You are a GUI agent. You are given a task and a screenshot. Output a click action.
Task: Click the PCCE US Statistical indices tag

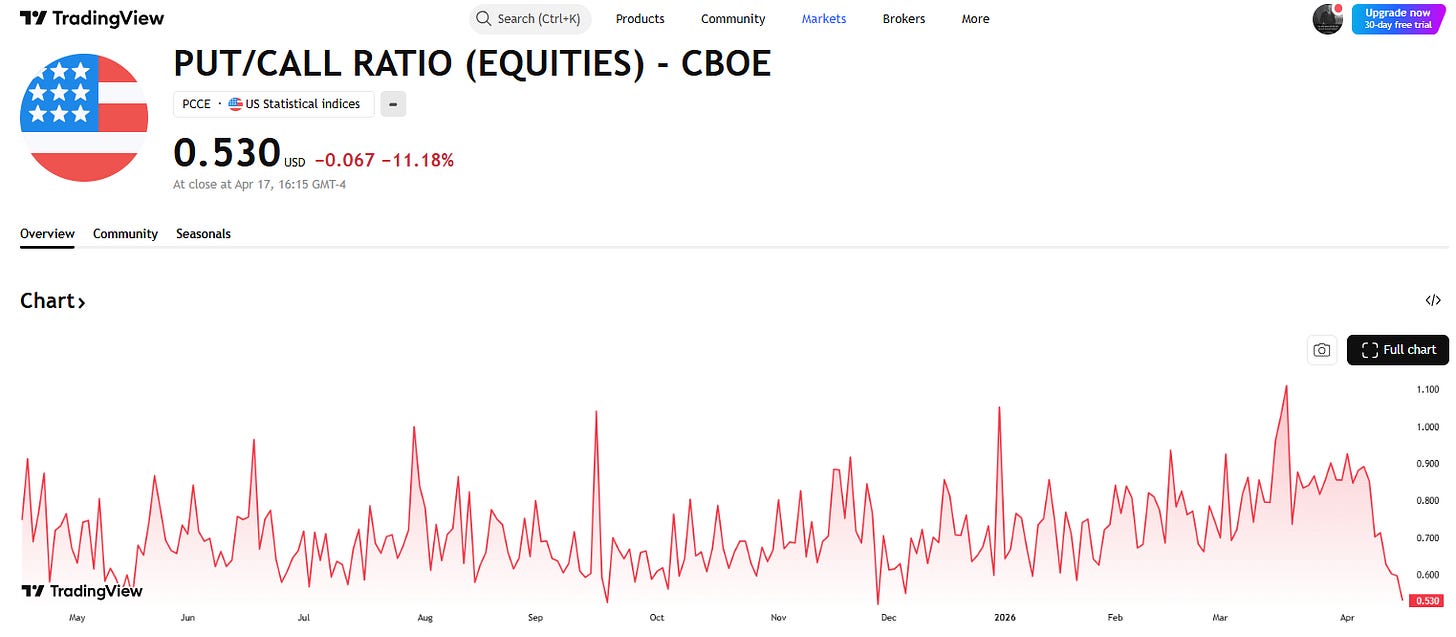click(274, 104)
